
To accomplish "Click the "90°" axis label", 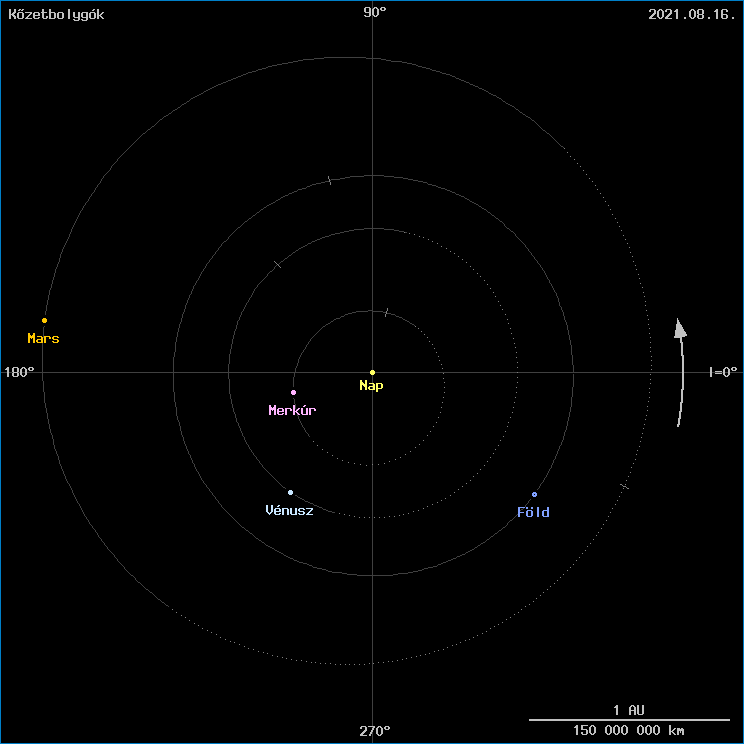I will (375, 12).
